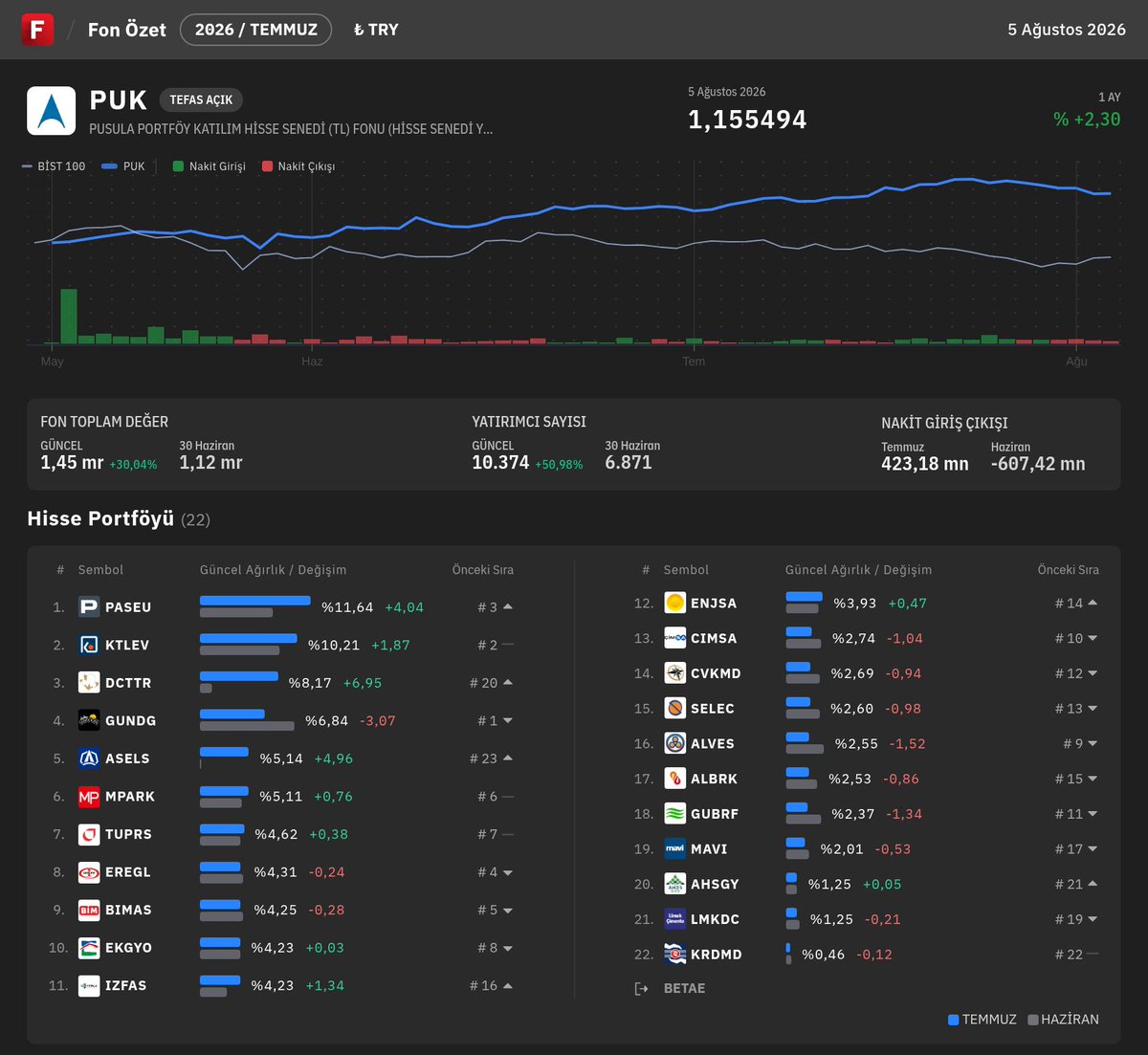This screenshot has height=1055, width=1148.
Task: Click the Haz marker on chart axis
Action: click(x=312, y=362)
